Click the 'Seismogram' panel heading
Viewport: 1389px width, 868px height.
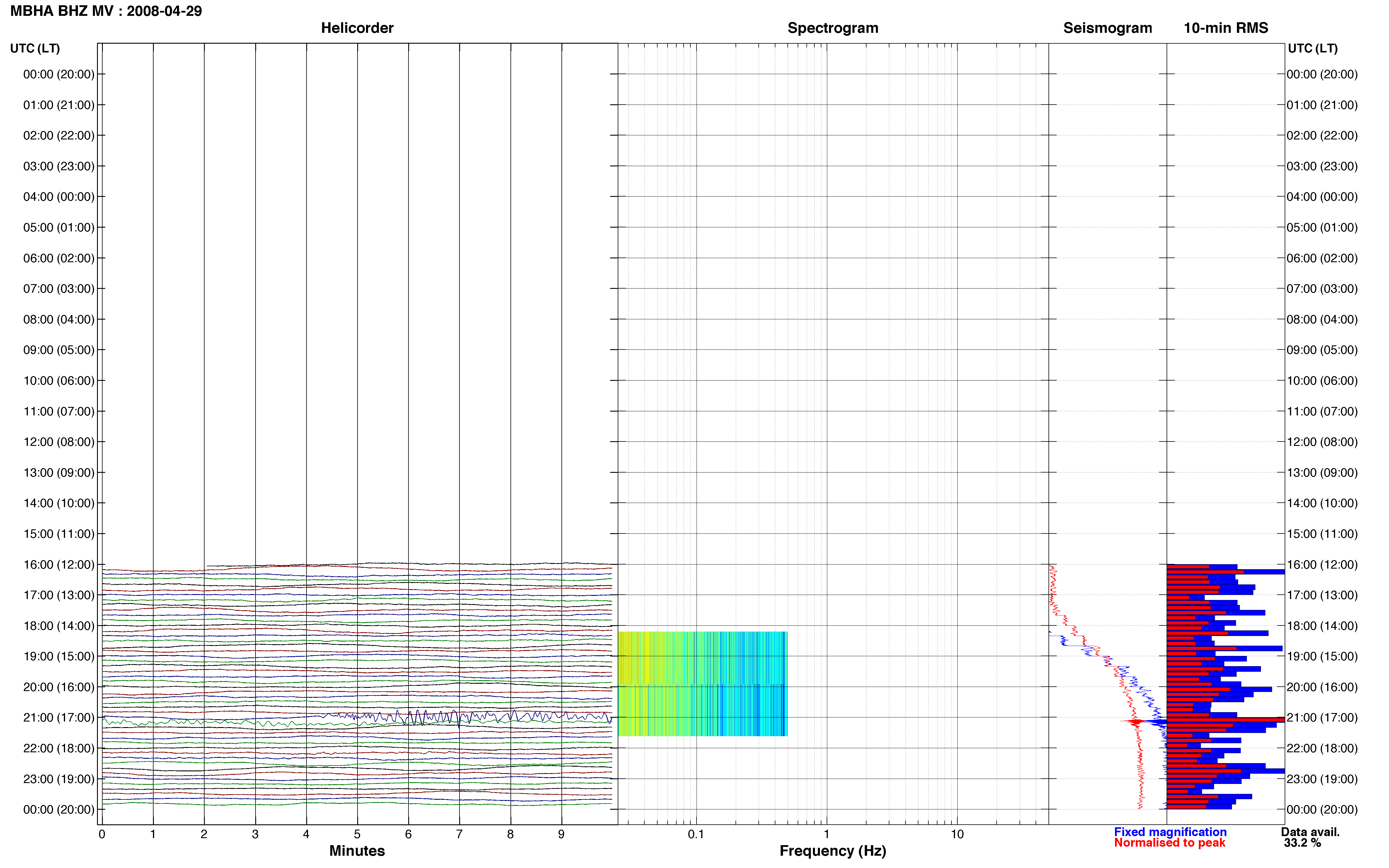[x=1108, y=28]
